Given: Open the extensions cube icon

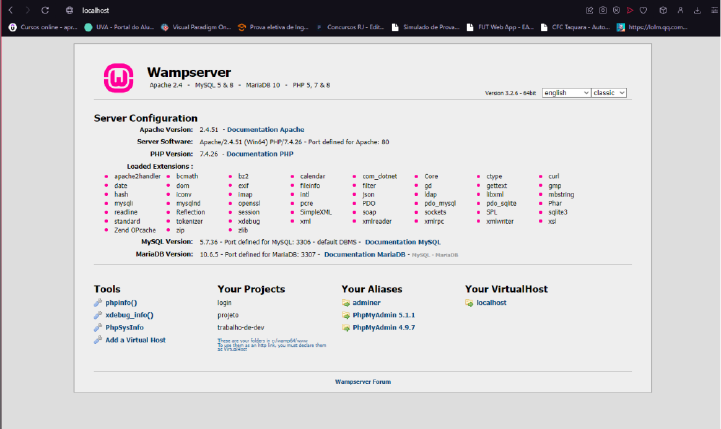Looking at the screenshot, I should coord(663,10).
